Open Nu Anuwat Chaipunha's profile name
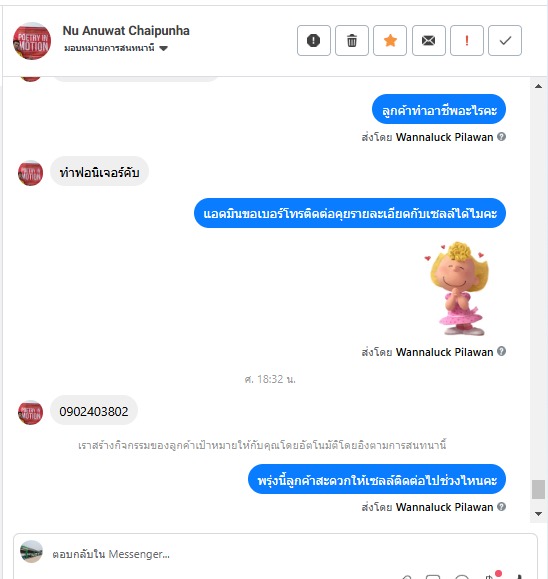 click(126, 31)
